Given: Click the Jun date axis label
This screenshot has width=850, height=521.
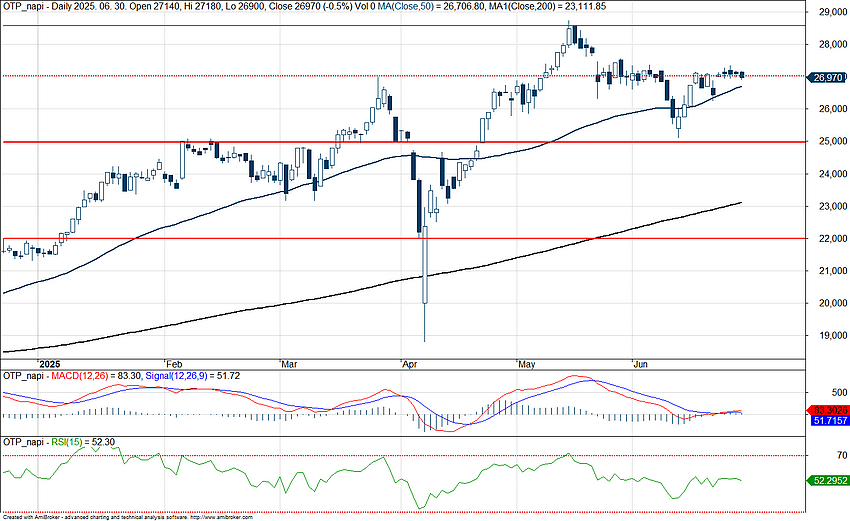Looking at the screenshot, I should 641,364.
